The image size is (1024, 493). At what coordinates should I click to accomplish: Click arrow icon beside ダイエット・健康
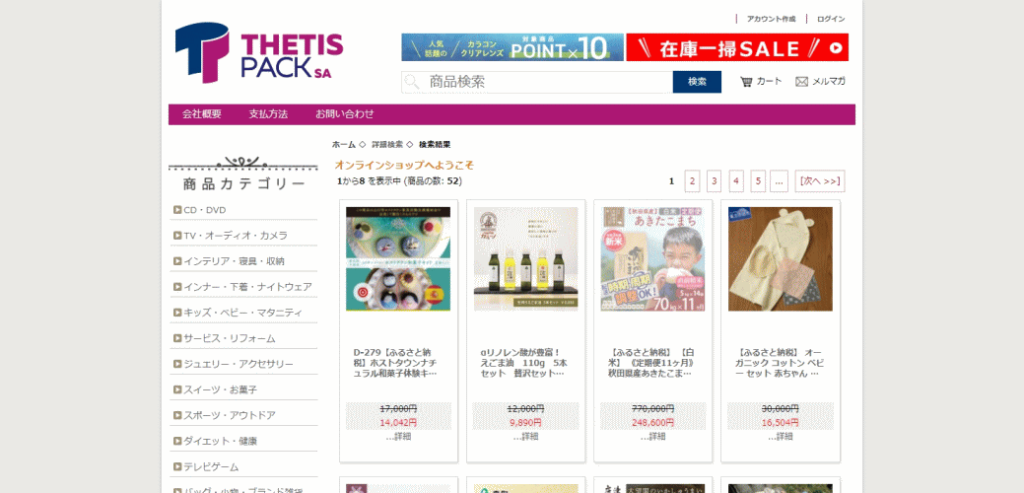pos(177,441)
